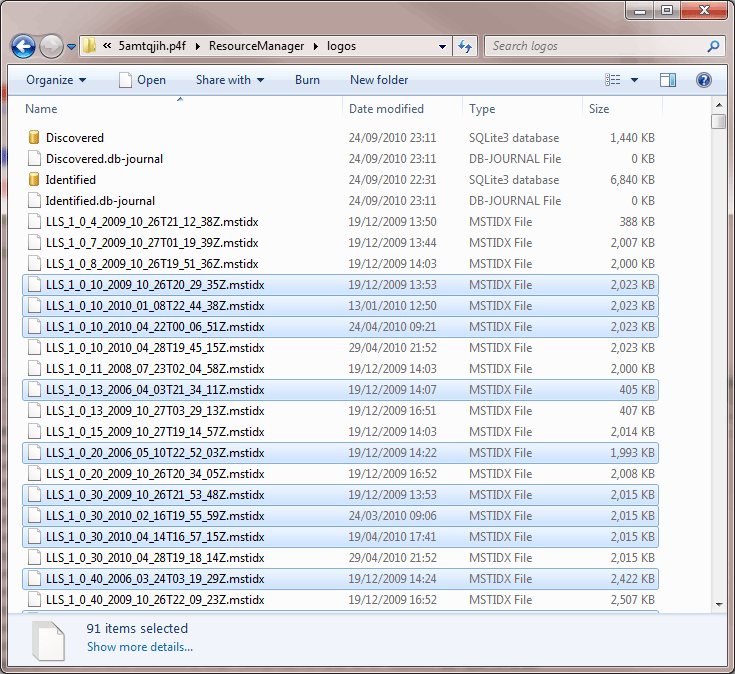Image resolution: width=735 pixels, height=674 pixels.
Task: Minimize the Explorer window
Action: pyautogui.click(x=640, y=10)
